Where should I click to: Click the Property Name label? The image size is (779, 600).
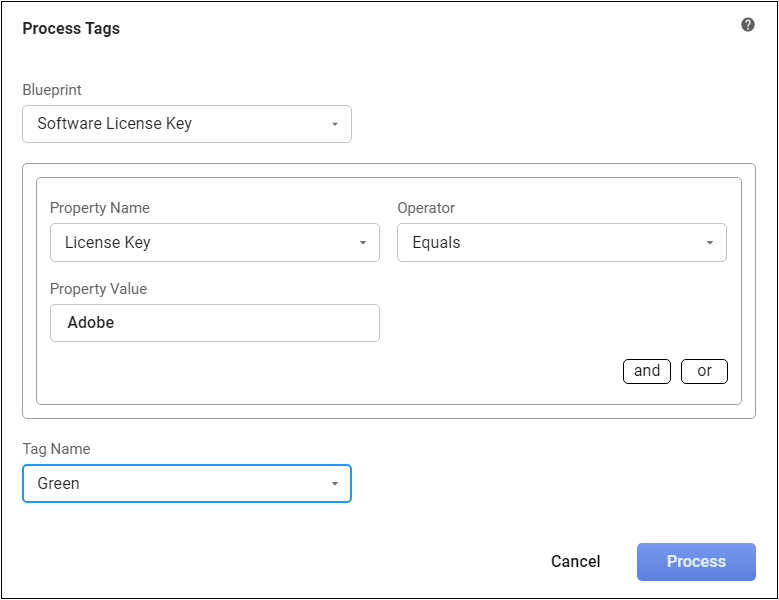pyautogui.click(x=100, y=208)
